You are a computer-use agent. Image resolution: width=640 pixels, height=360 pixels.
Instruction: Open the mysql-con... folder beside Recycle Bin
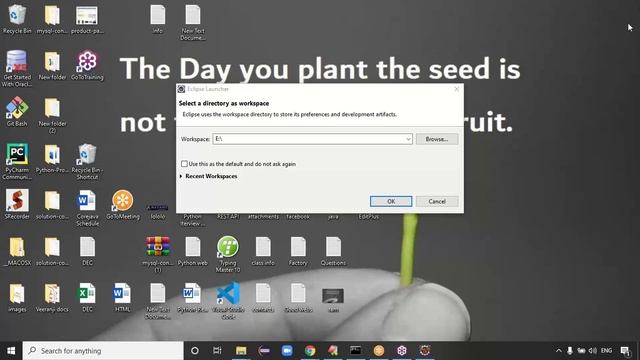click(52, 19)
